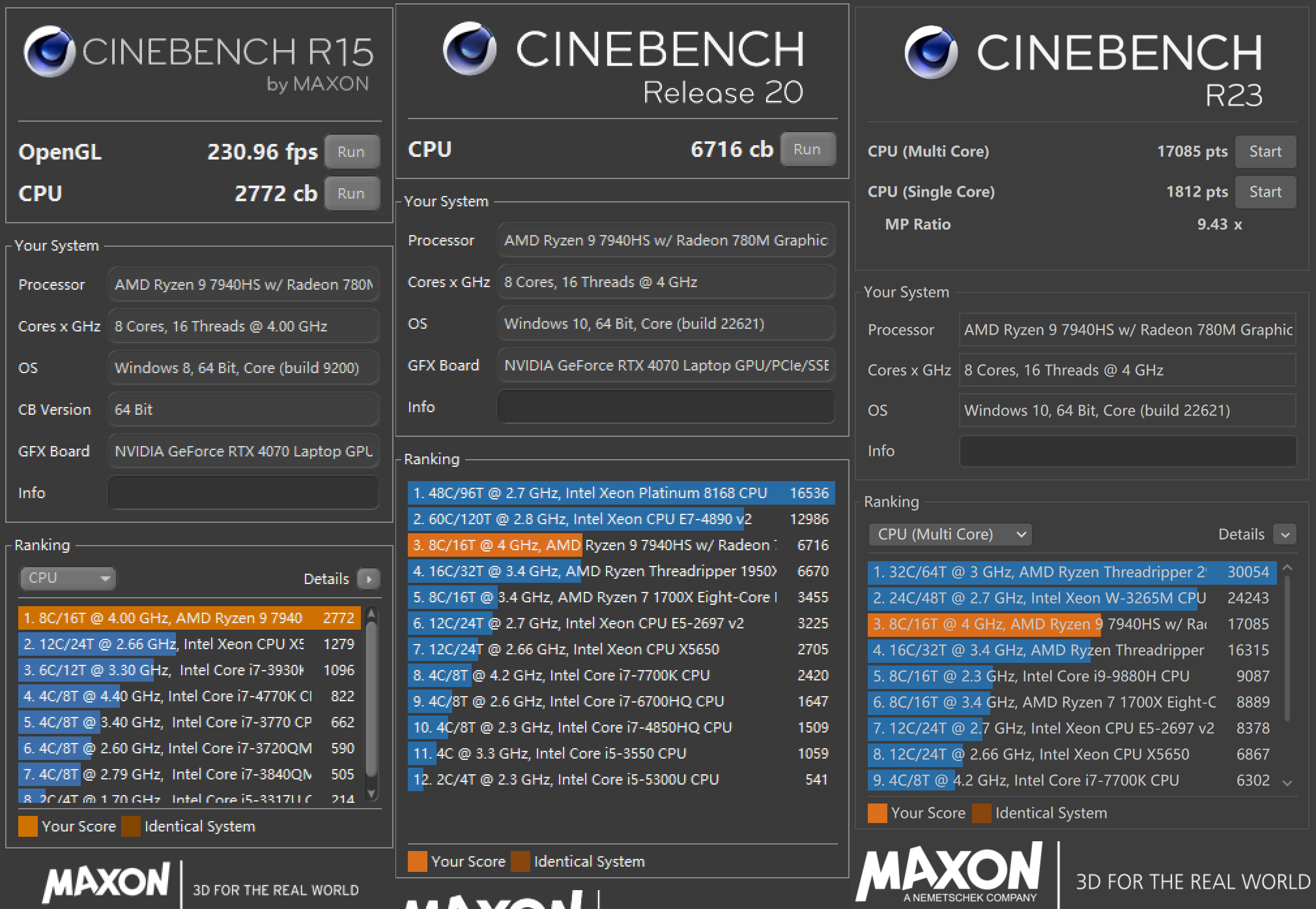The image size is (1316, 909).
Task: Select R20 ranking row Xeon E7-4890 v2
Action: [x=621, y=519]
